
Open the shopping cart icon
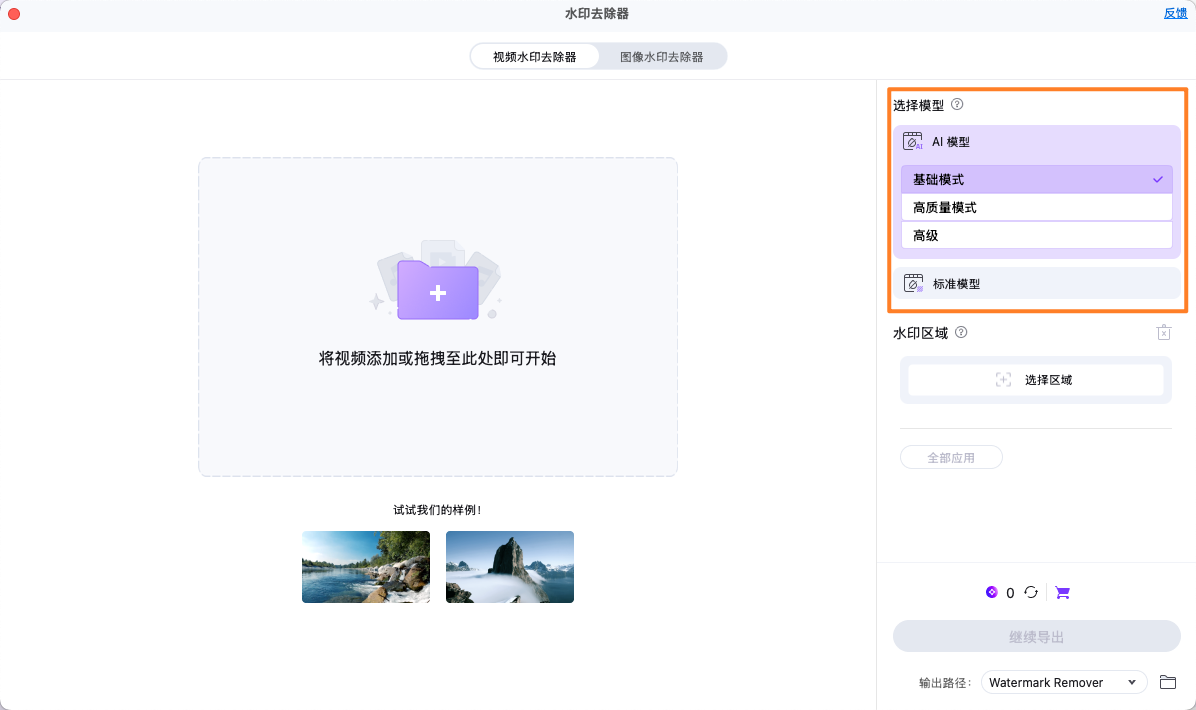[1062, 592]
